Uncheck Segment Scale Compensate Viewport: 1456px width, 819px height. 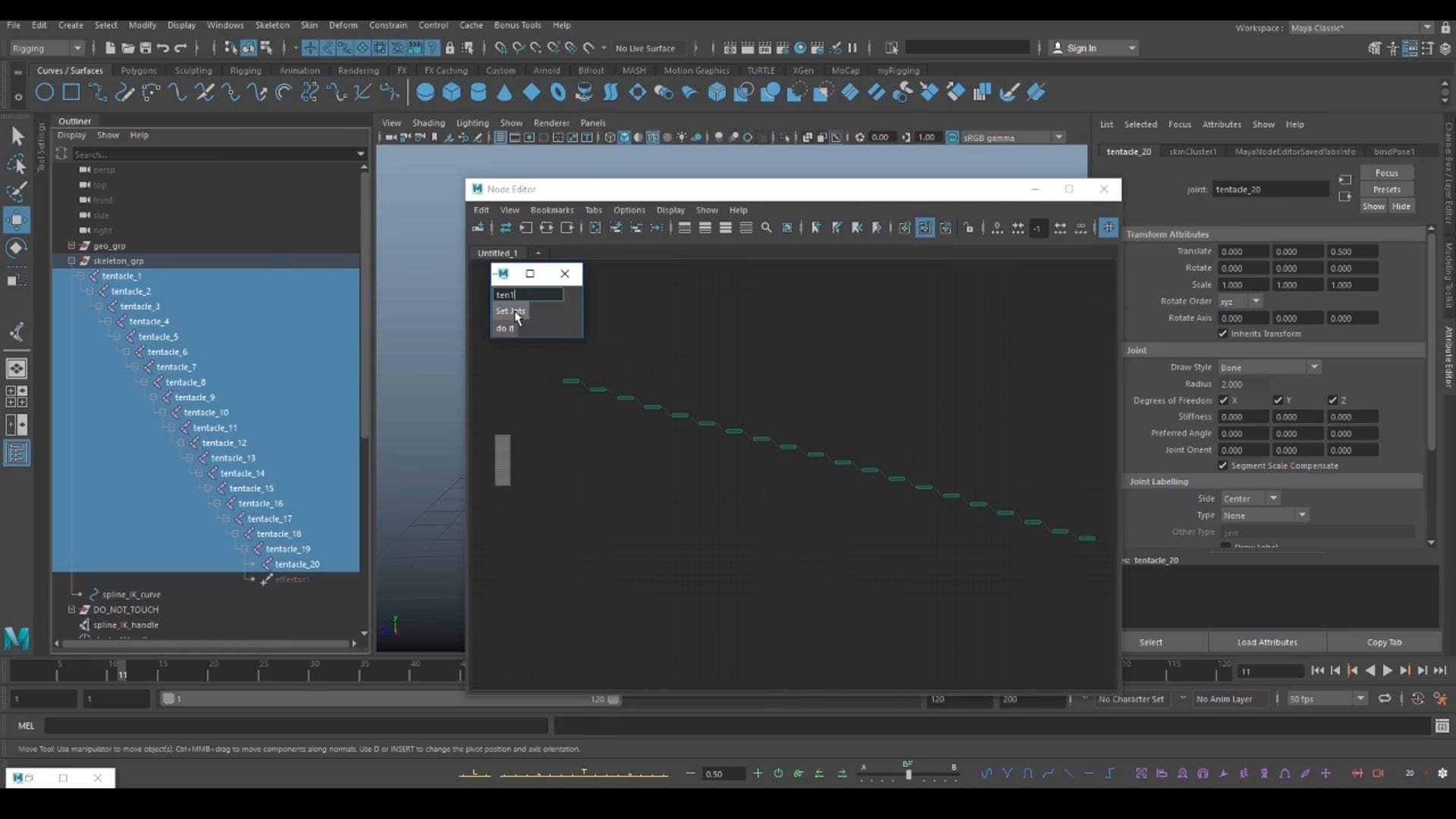point(1222,466)
